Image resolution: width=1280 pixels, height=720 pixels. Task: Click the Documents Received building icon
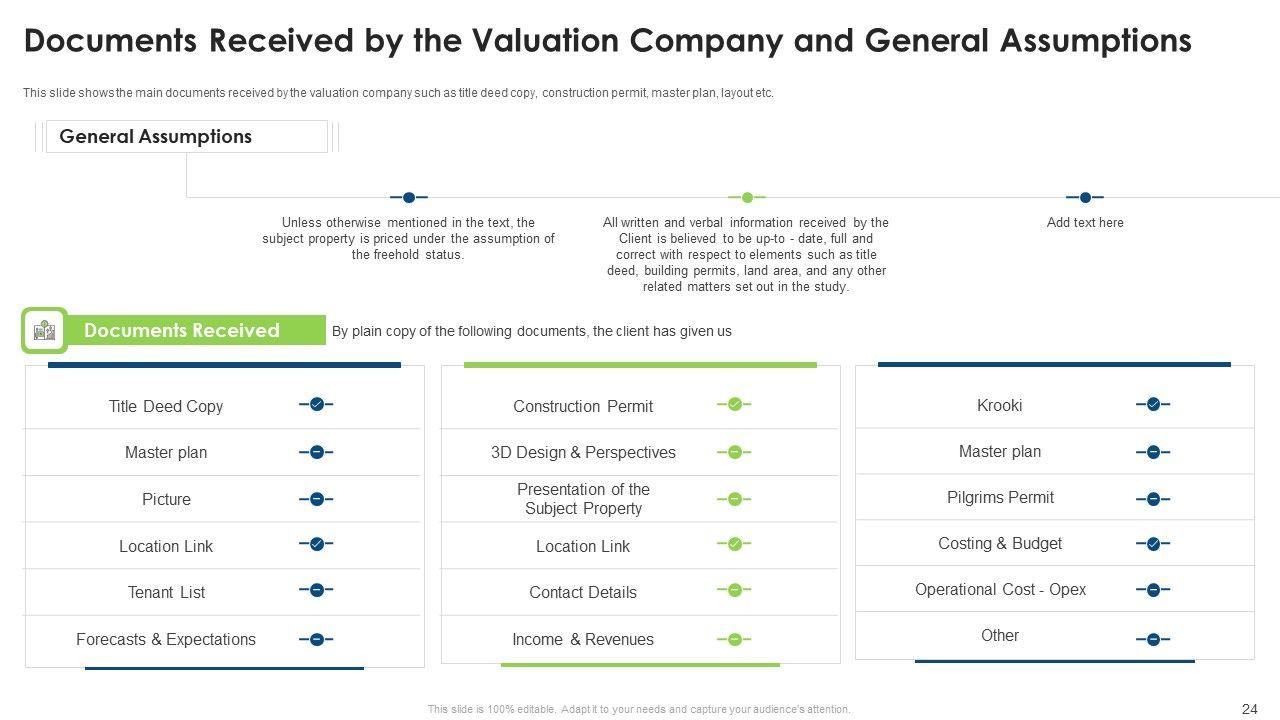44,330
